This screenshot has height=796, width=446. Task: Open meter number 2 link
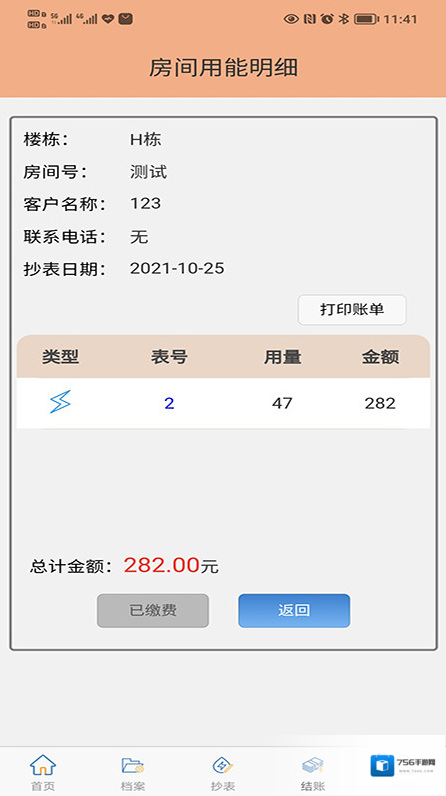(x=169, y=404)
